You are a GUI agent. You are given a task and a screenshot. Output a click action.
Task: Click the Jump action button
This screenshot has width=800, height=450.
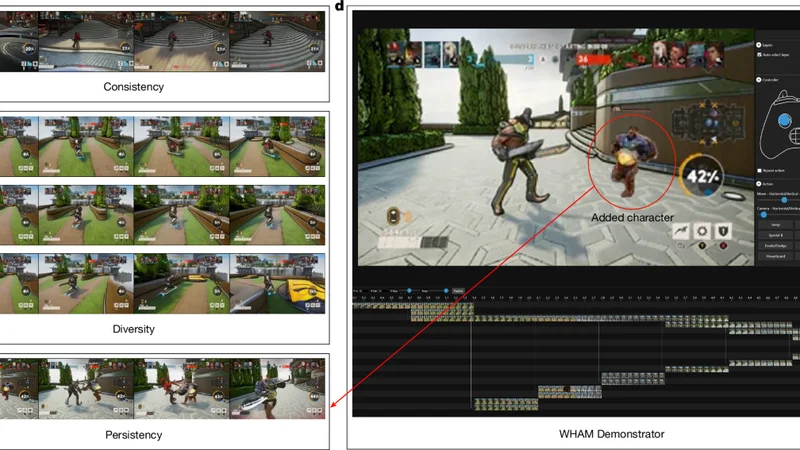[x=776, y=224]
